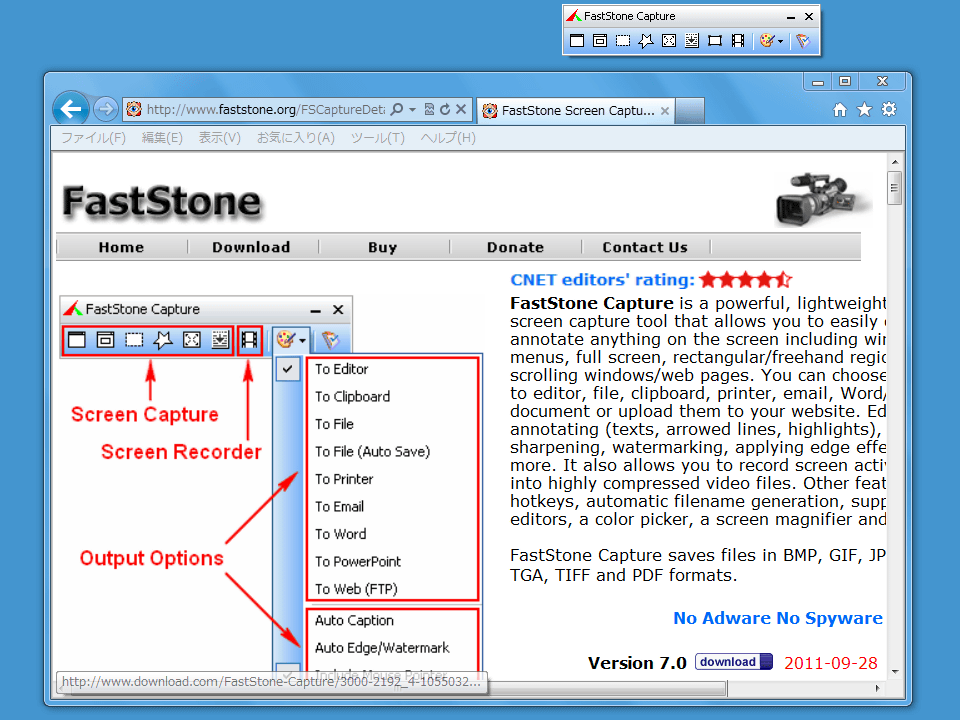Open Favorites with the star icon

[x=864, y=110]
